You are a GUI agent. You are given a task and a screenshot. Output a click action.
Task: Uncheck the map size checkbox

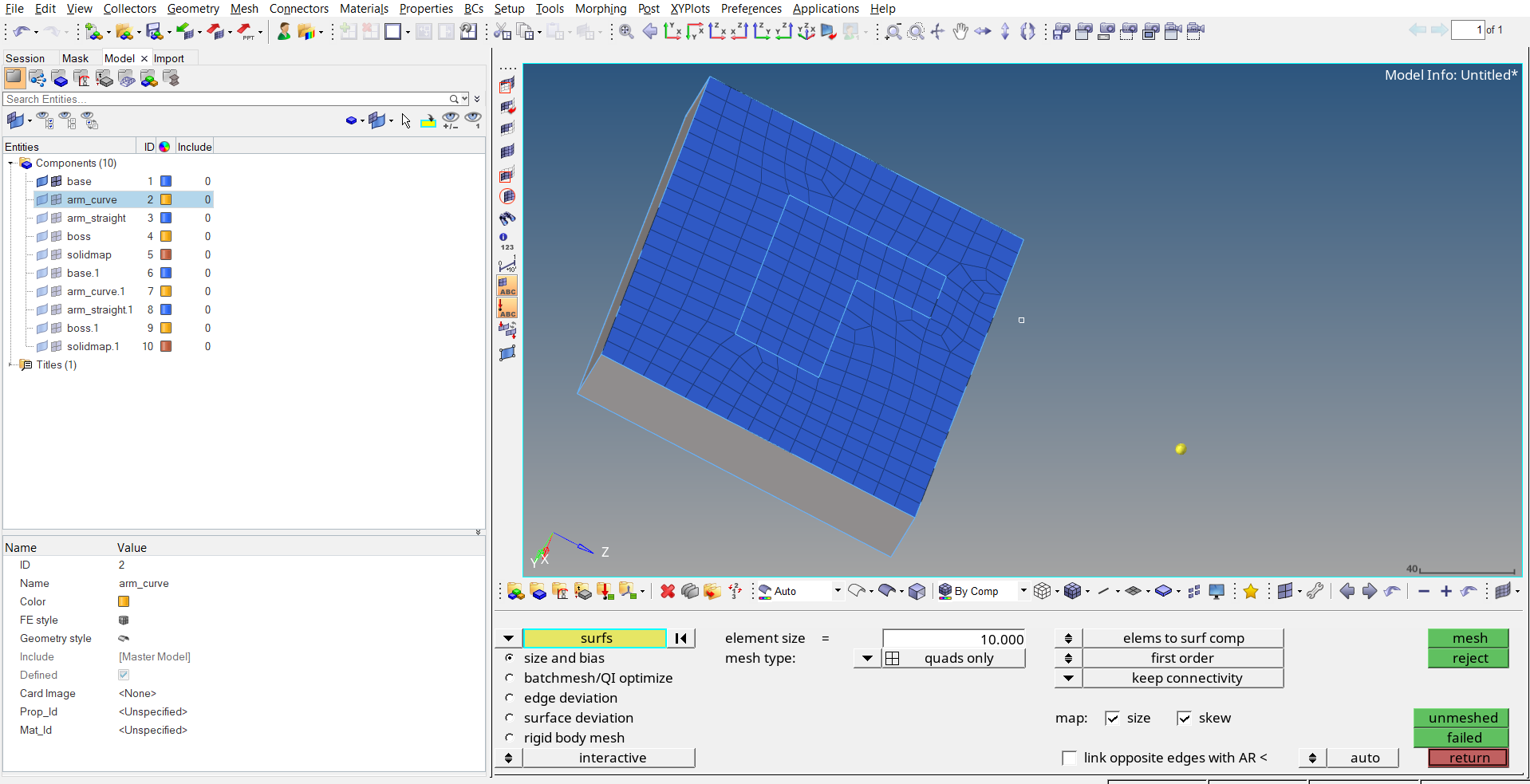pos(1112,718)
